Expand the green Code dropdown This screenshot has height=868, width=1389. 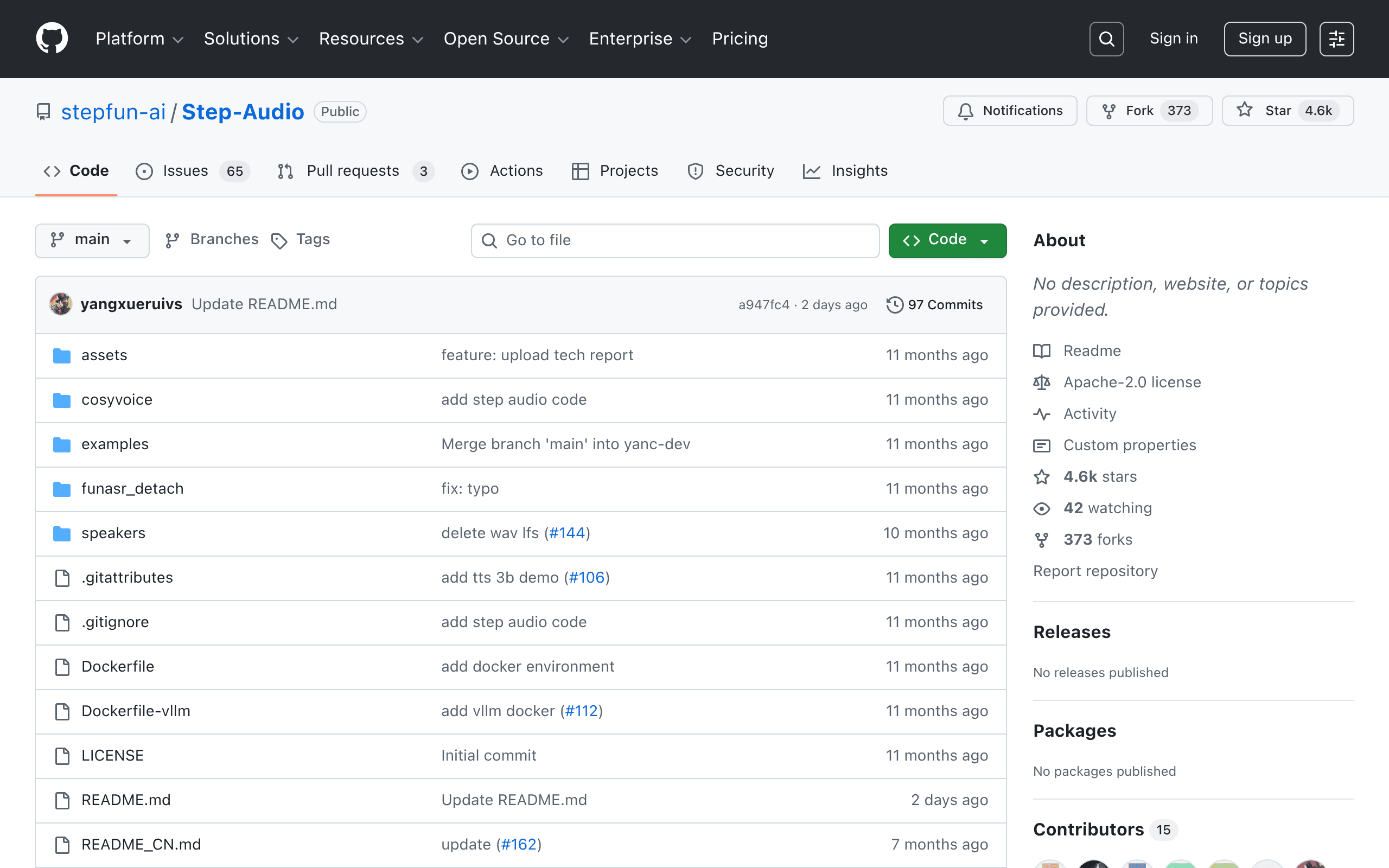pos(947,240)
